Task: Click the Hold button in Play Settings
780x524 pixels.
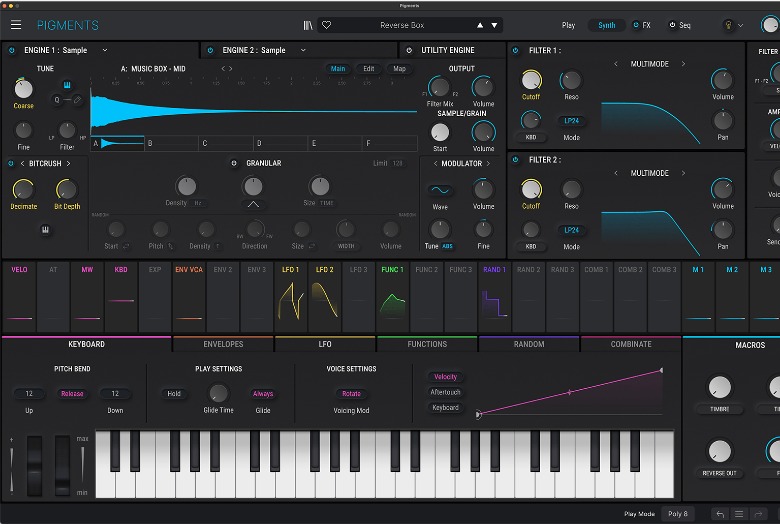Action: [x=174, y=394]
